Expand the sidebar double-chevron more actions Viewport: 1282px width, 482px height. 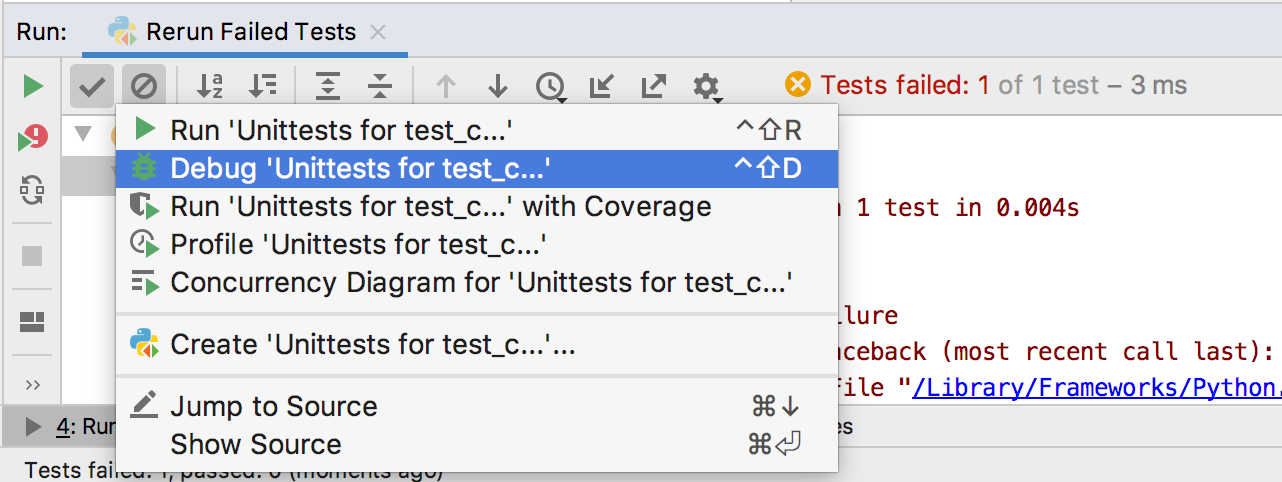(33, 385)
